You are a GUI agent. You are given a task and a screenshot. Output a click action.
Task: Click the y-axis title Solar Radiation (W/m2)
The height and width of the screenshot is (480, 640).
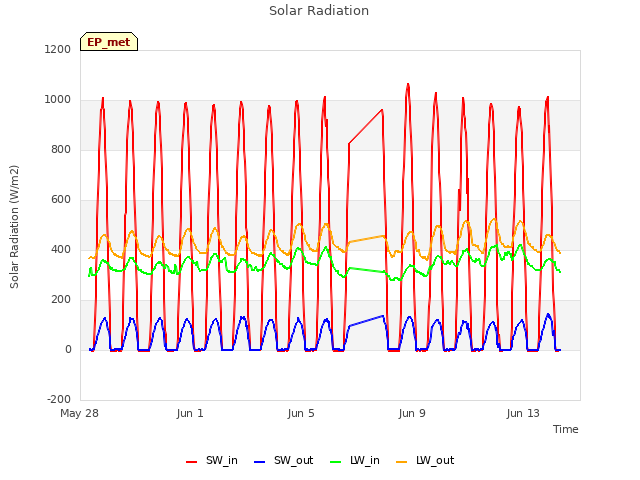coord(14,227)
